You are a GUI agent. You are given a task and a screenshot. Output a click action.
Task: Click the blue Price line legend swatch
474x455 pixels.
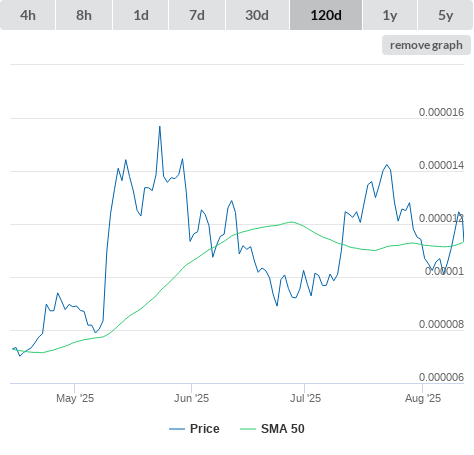pos(177,429)
